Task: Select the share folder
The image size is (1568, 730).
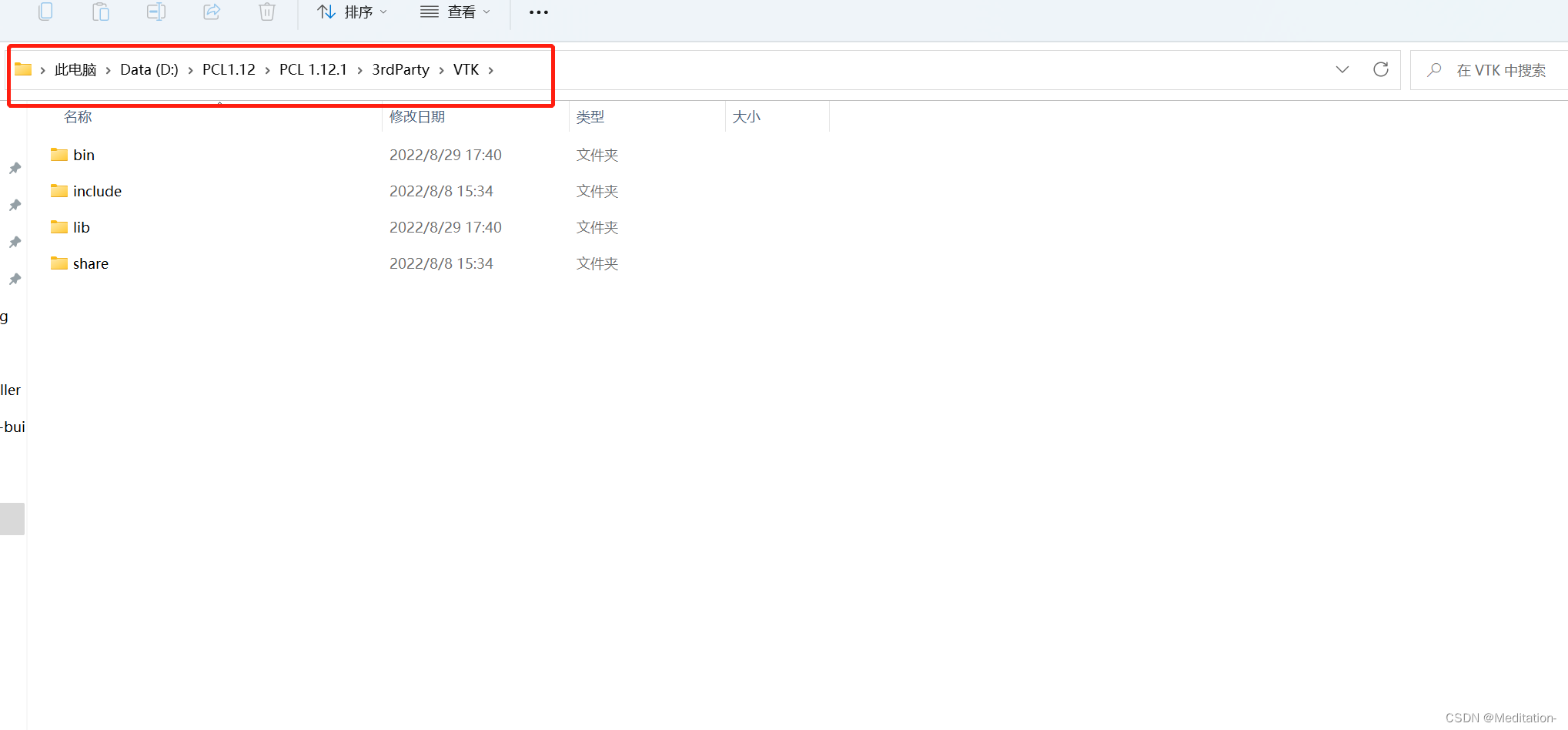Action: pos(91,263)
